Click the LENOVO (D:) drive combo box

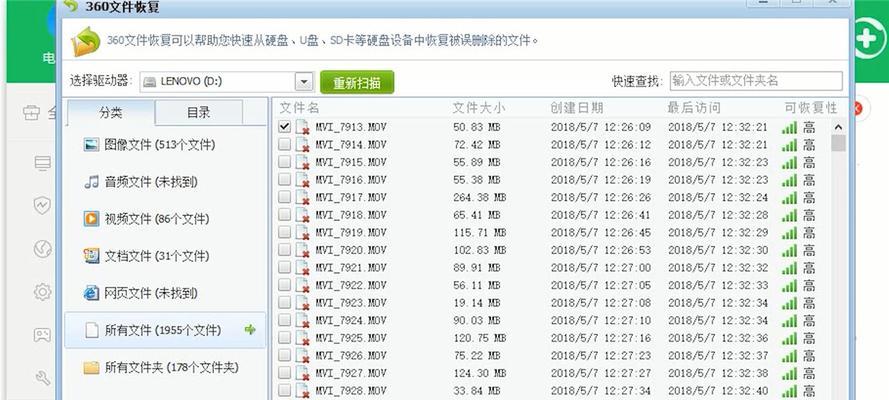226,82
